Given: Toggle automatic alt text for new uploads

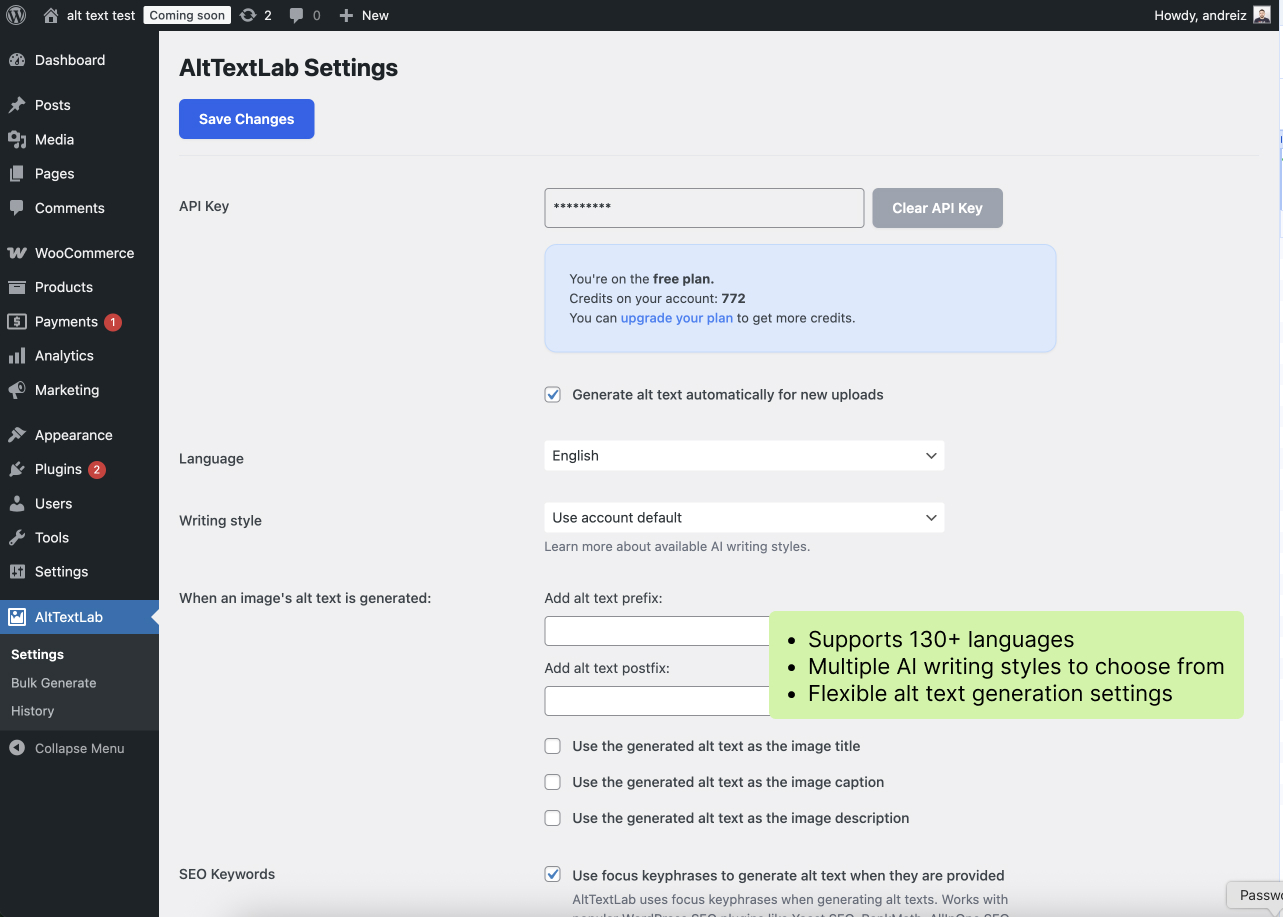Looking at the screenshot, I should tap(553, 395).
